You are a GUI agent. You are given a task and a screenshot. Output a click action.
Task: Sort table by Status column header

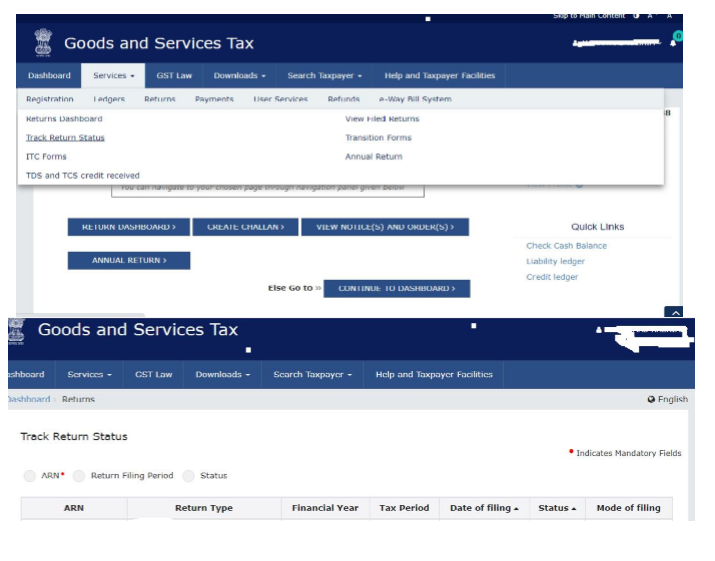pyautogui.click(x=557, y=508)
